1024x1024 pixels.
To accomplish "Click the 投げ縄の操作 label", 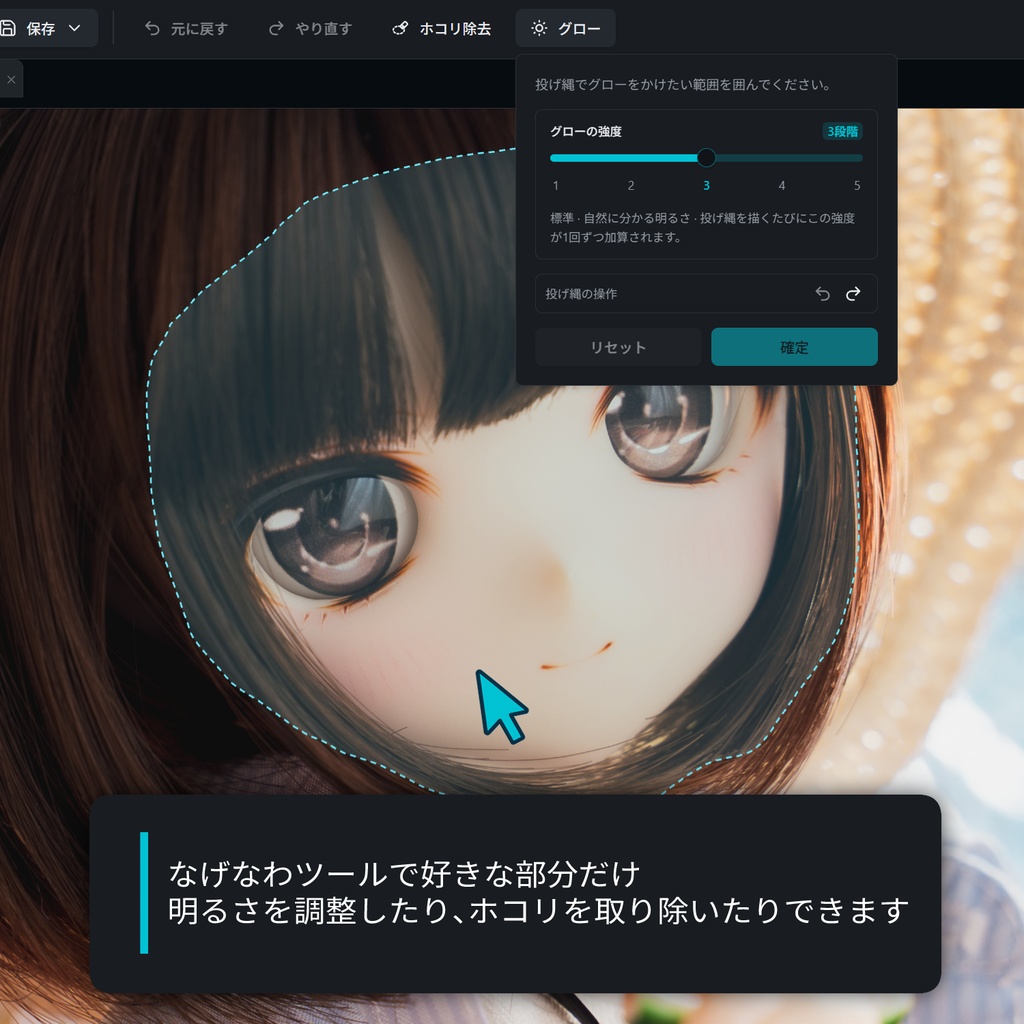I will 581,294.
